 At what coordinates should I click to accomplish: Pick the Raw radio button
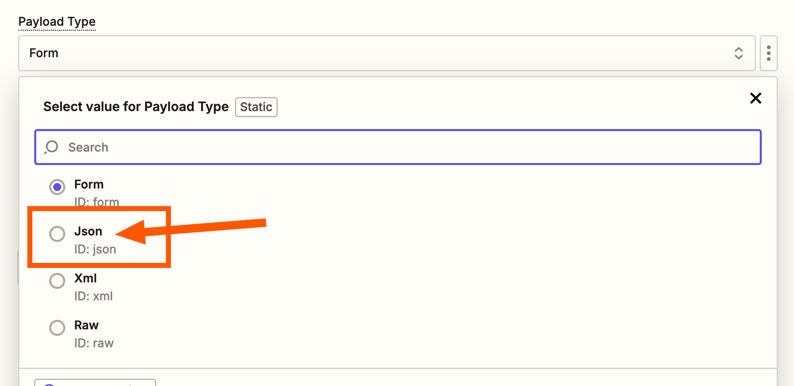tap(57, 327)
